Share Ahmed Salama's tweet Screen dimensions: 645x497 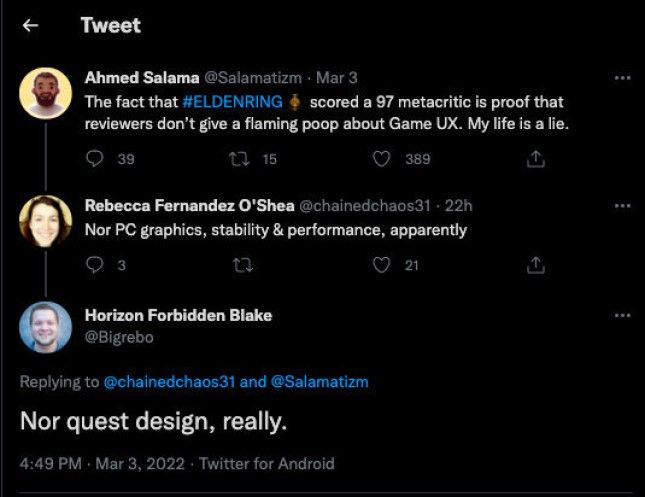click(x=536, y=158)
